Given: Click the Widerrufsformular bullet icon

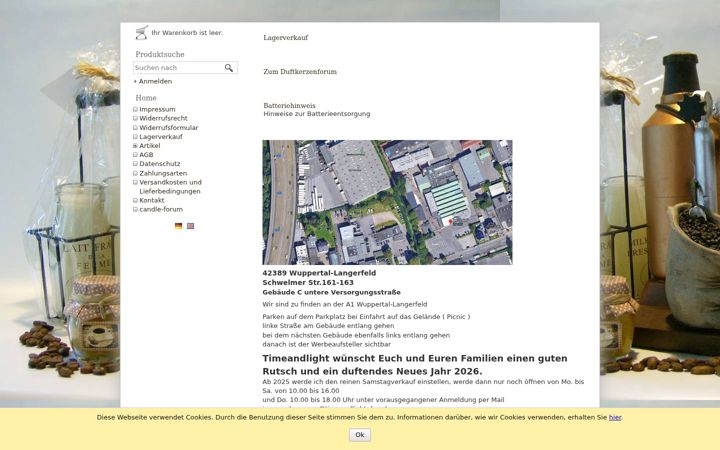Looking at the screenshot, I should click(x=135, y=128).
